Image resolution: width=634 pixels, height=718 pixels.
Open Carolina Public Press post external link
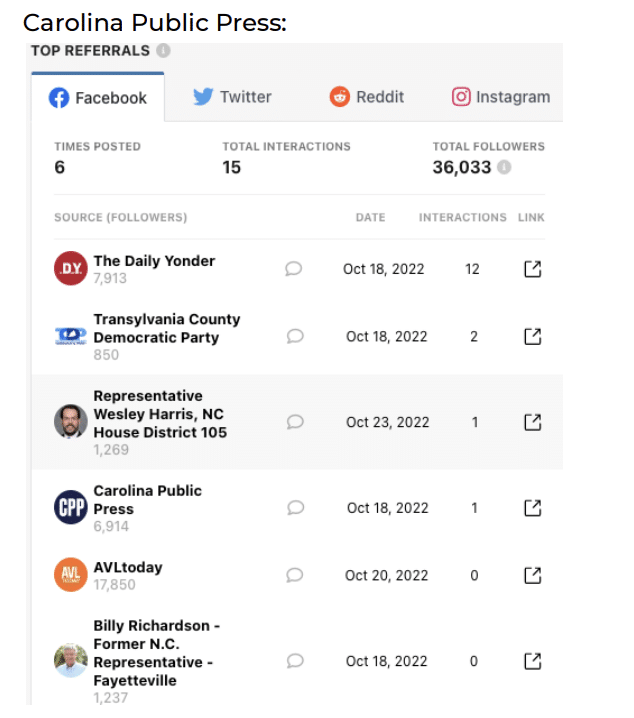coord(533,508)
